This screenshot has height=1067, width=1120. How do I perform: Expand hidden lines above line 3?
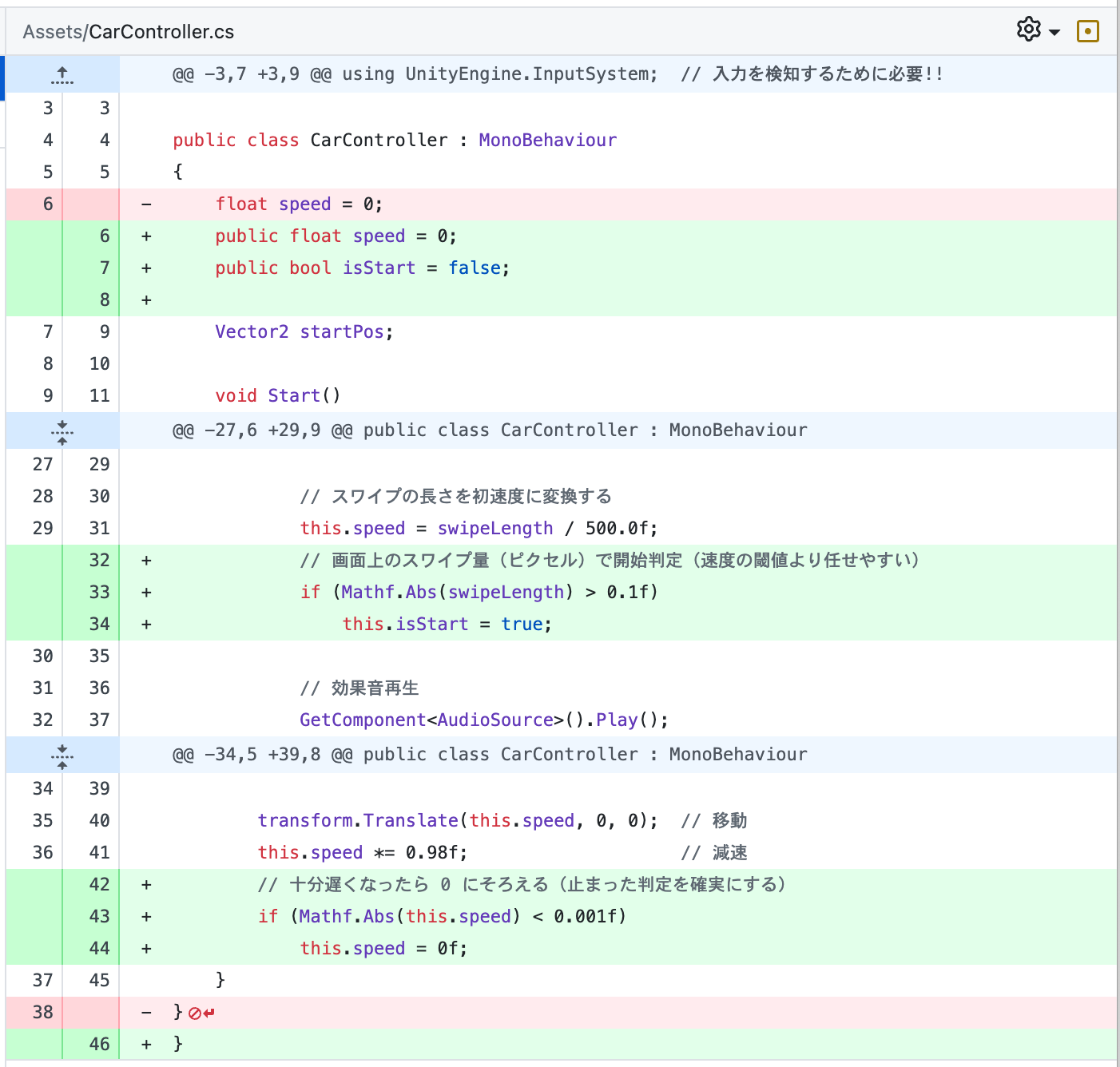coord(62,74)
